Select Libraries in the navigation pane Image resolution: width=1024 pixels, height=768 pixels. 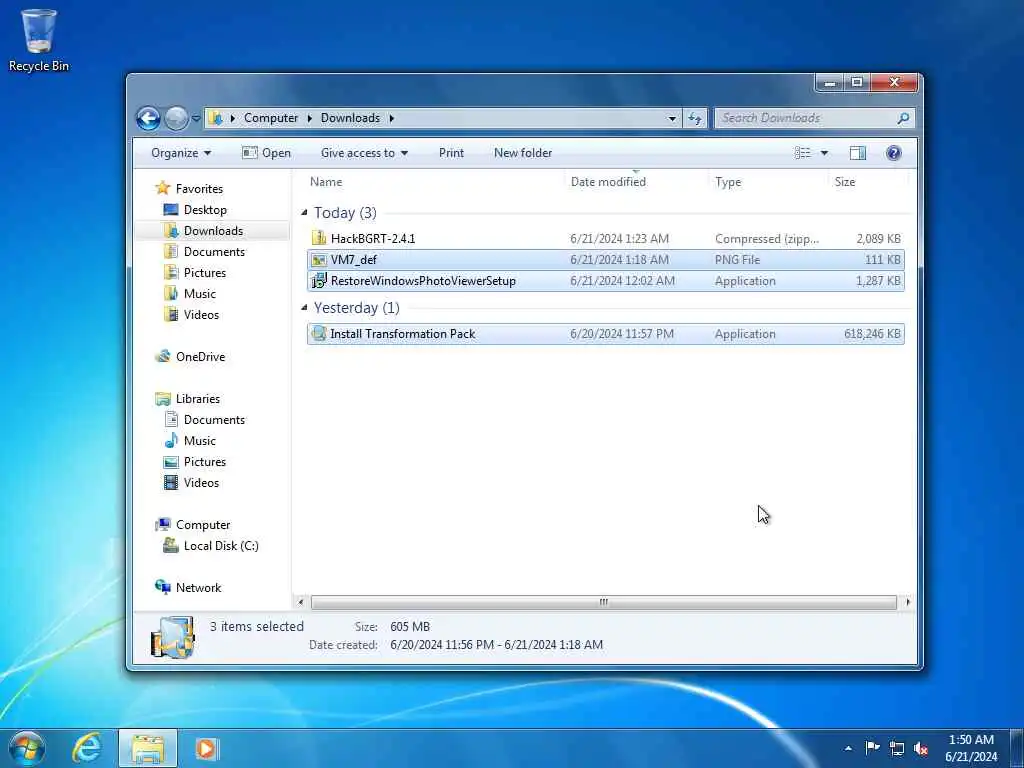[x=197, y=398]
